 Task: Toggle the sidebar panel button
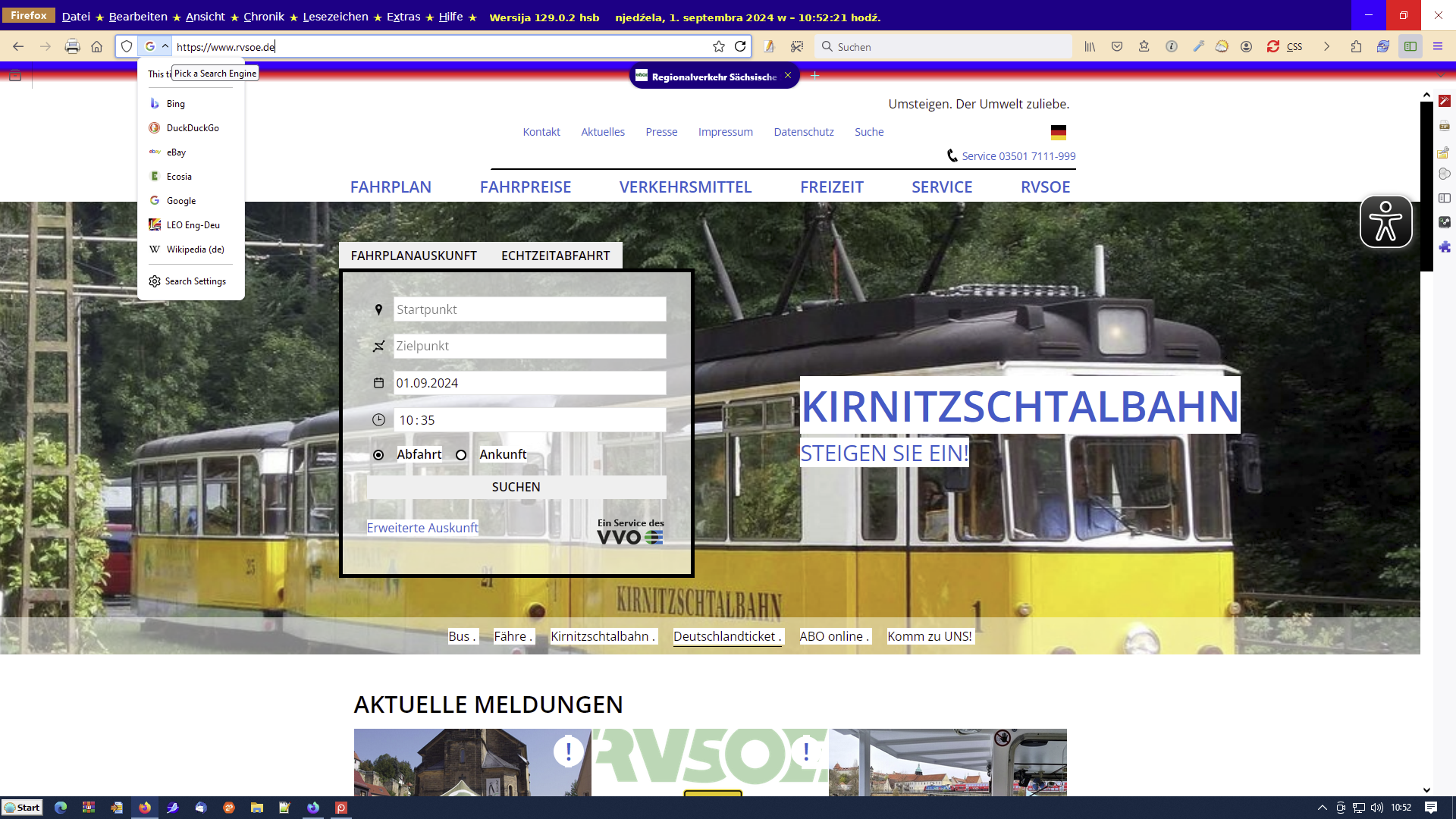(1410, 46)
